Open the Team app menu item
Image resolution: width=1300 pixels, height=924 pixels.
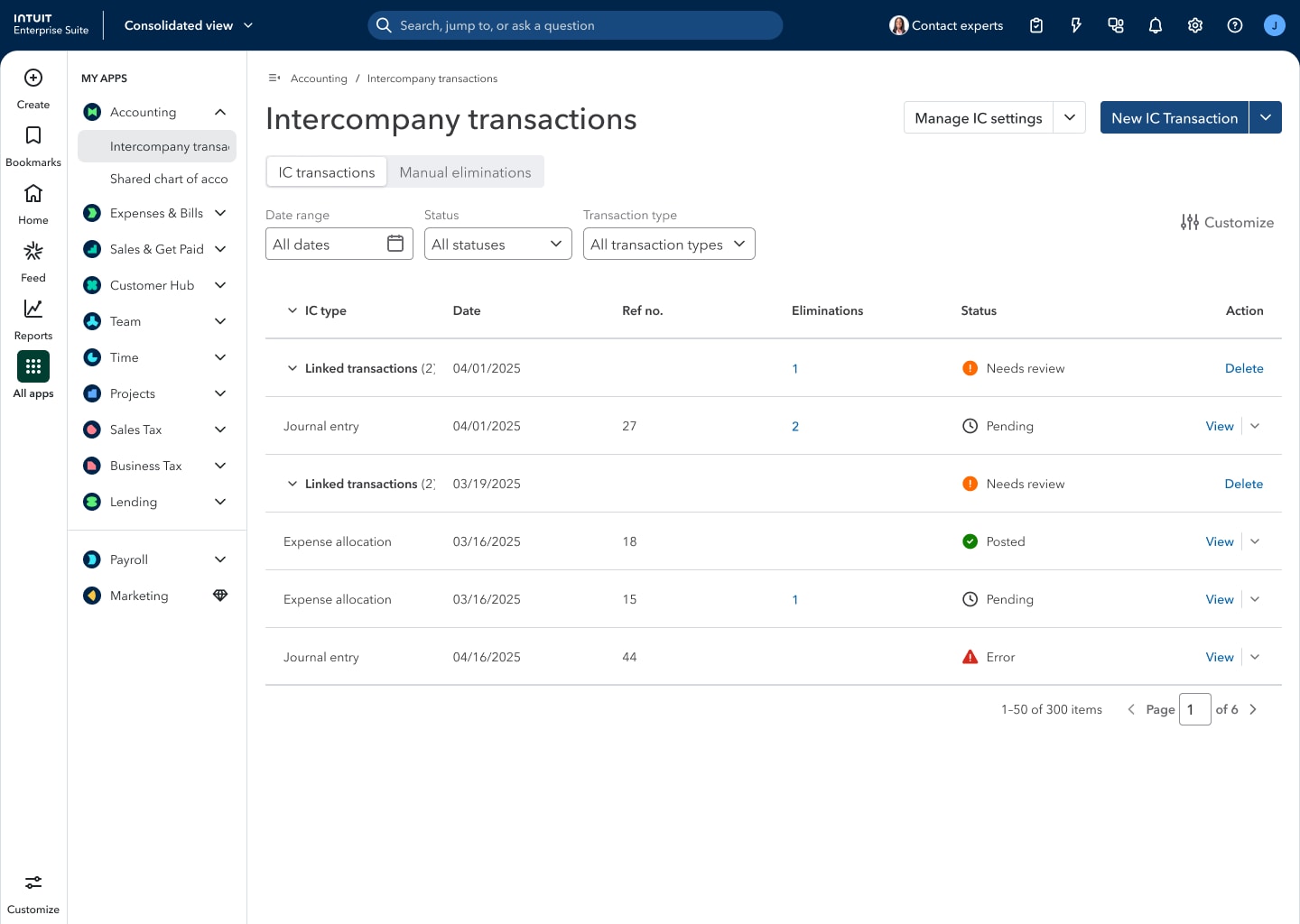click(x=155, y=321)
